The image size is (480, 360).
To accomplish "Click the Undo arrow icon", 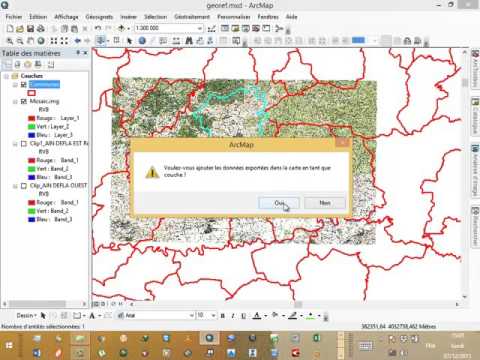I will 97,29.
